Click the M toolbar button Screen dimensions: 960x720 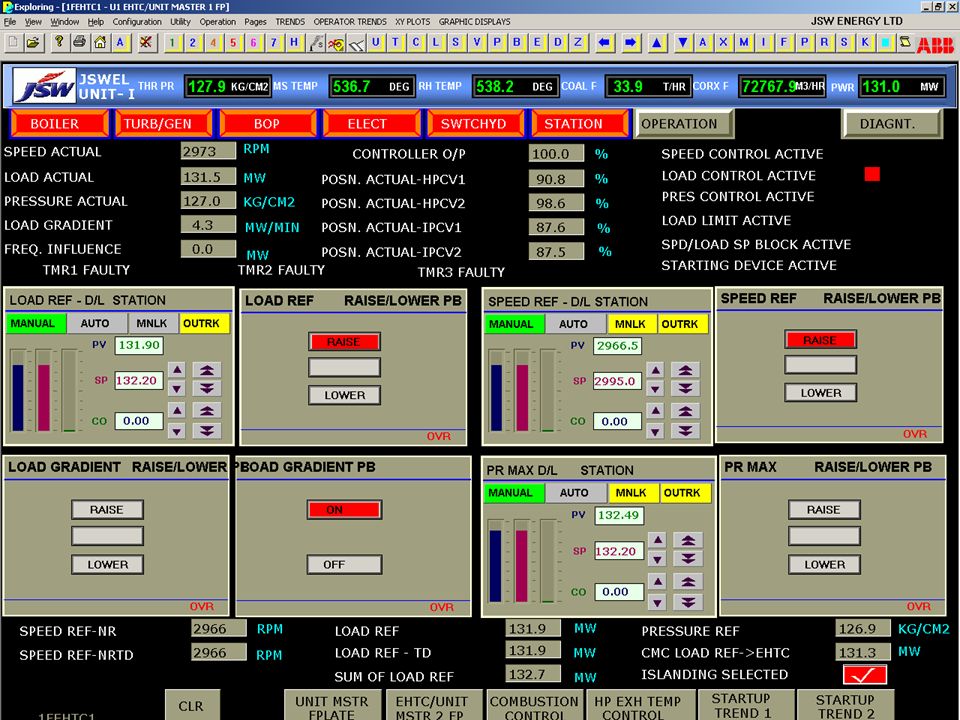tap(744, 43)
